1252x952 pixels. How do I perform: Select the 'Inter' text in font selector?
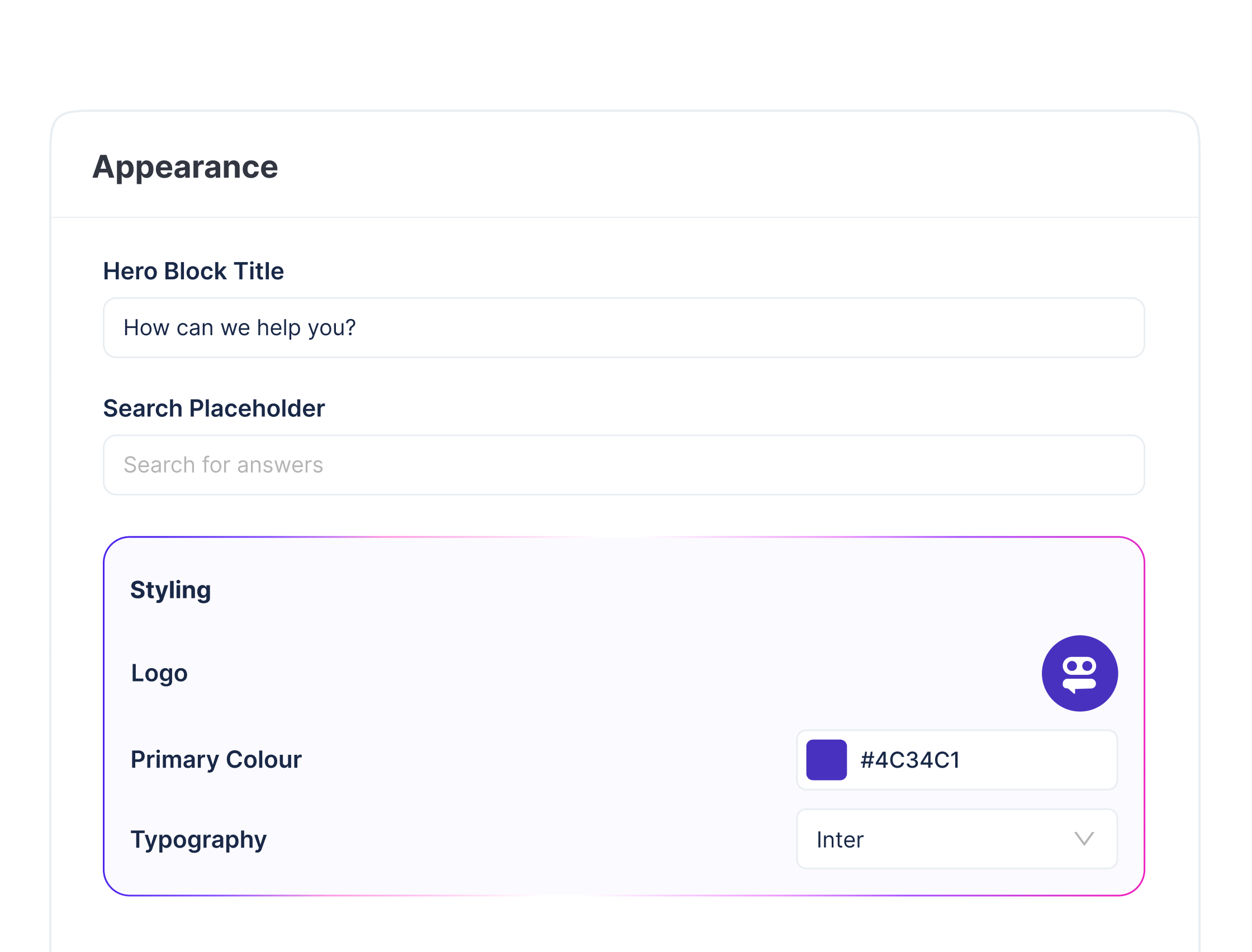point(840,840)
